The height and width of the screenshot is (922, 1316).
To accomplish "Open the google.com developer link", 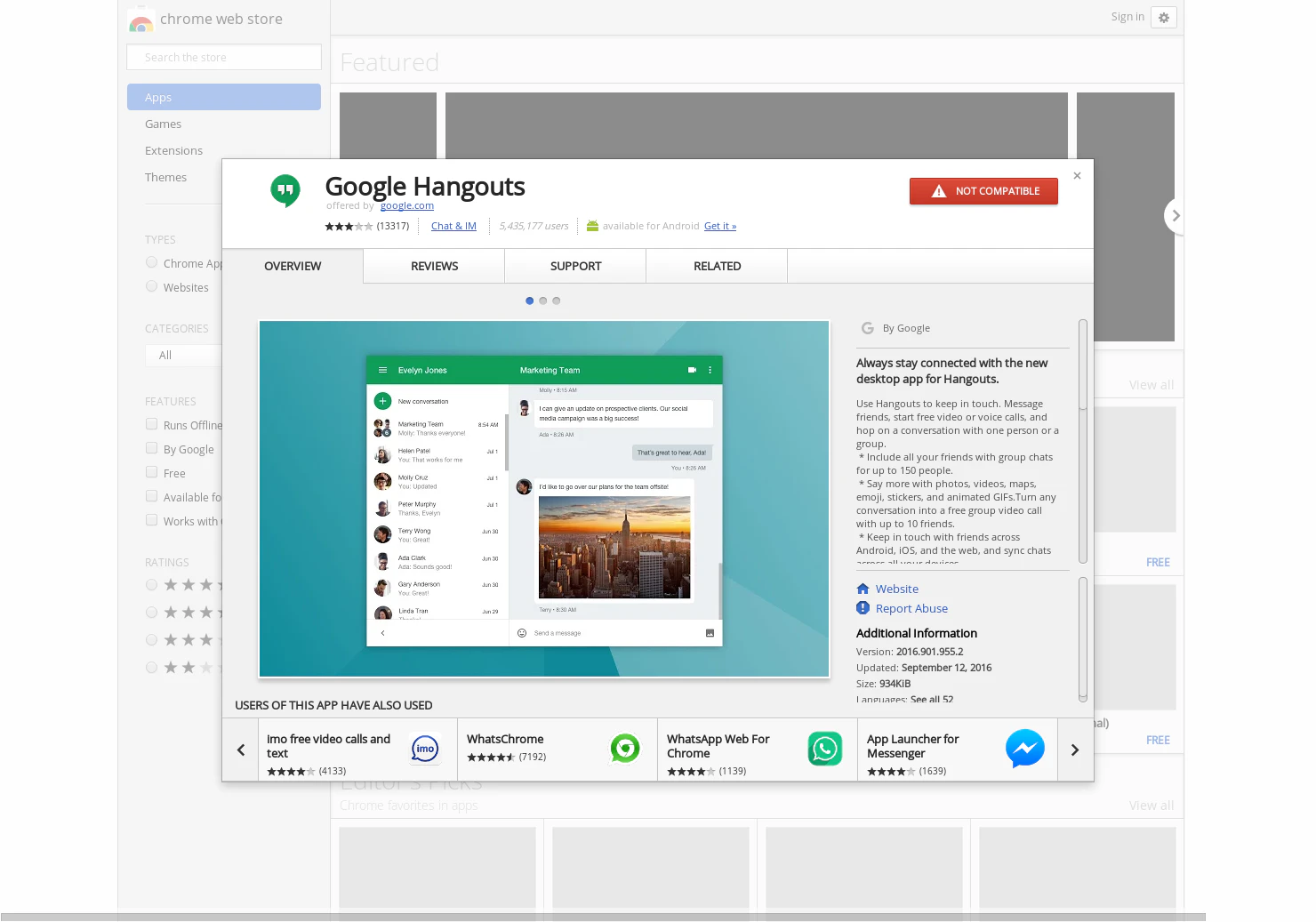I will (x=406, y=204).
